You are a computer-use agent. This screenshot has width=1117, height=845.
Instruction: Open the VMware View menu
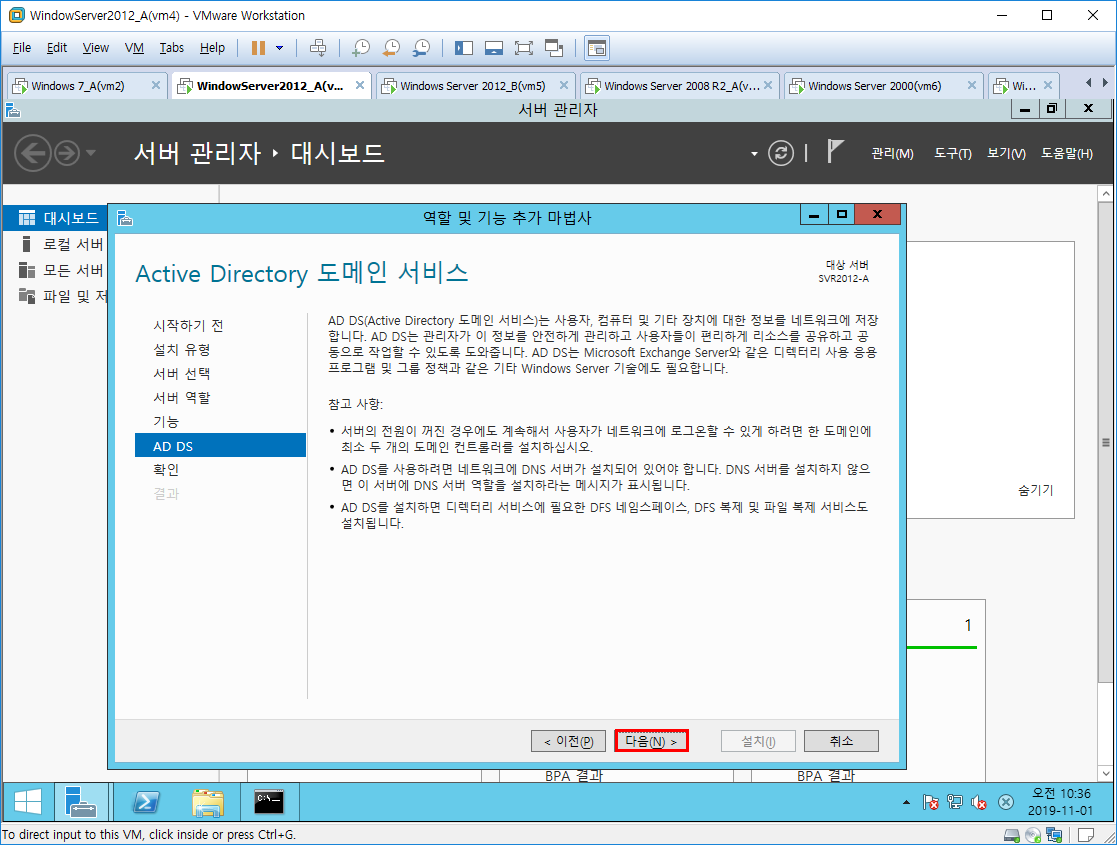point(95,48)
